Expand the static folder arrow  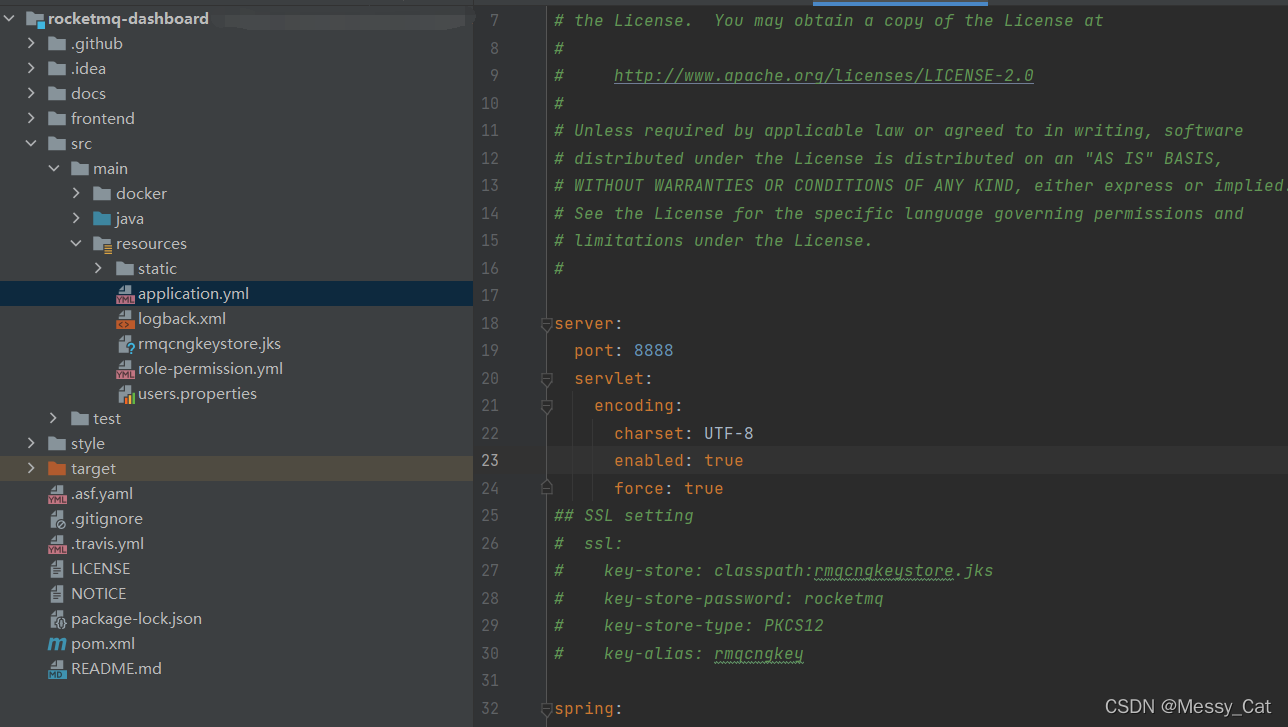[x=98, y=269]
